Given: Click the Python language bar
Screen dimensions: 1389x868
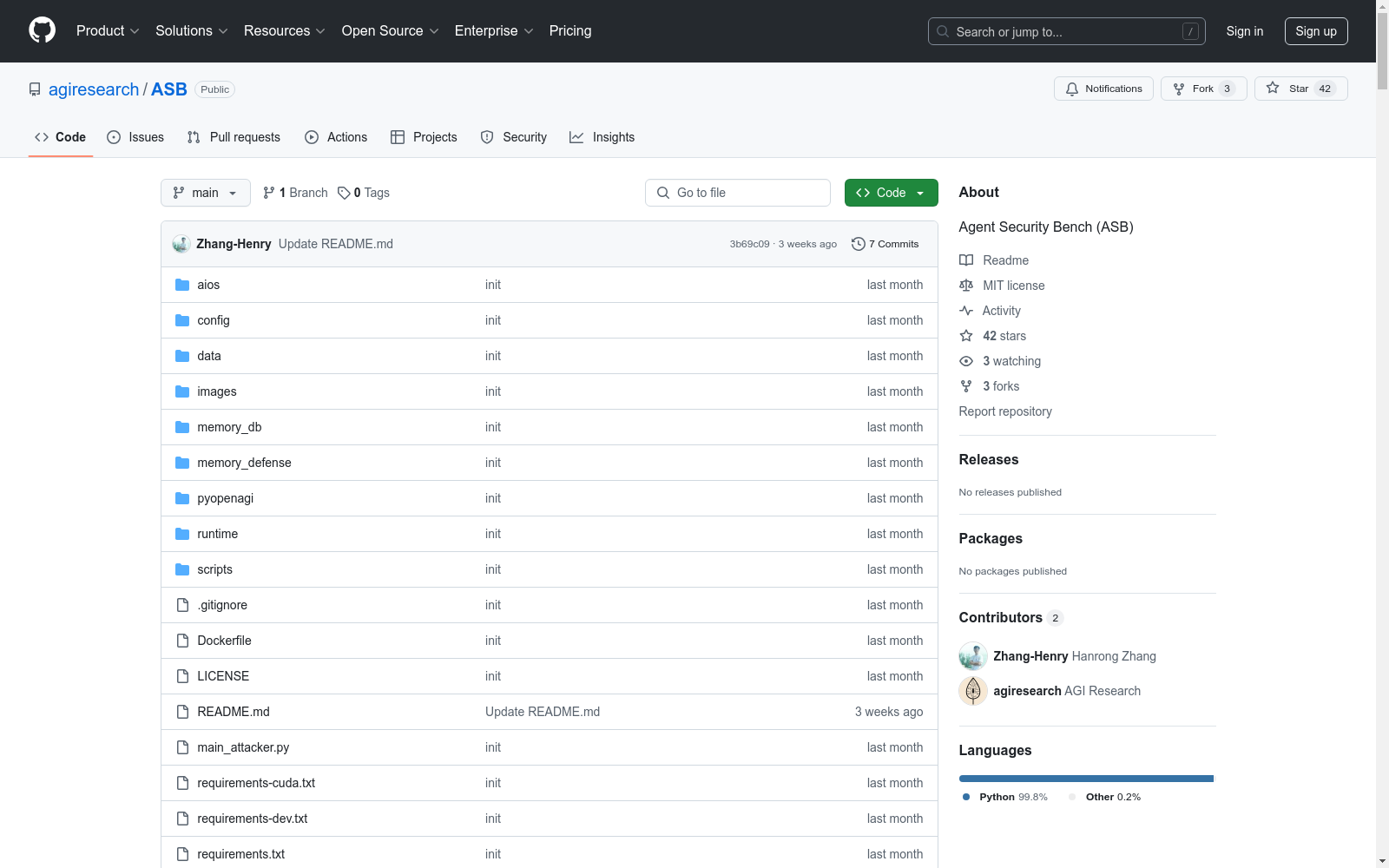Looking at the screenshot, I should (x=1086, y=779).
